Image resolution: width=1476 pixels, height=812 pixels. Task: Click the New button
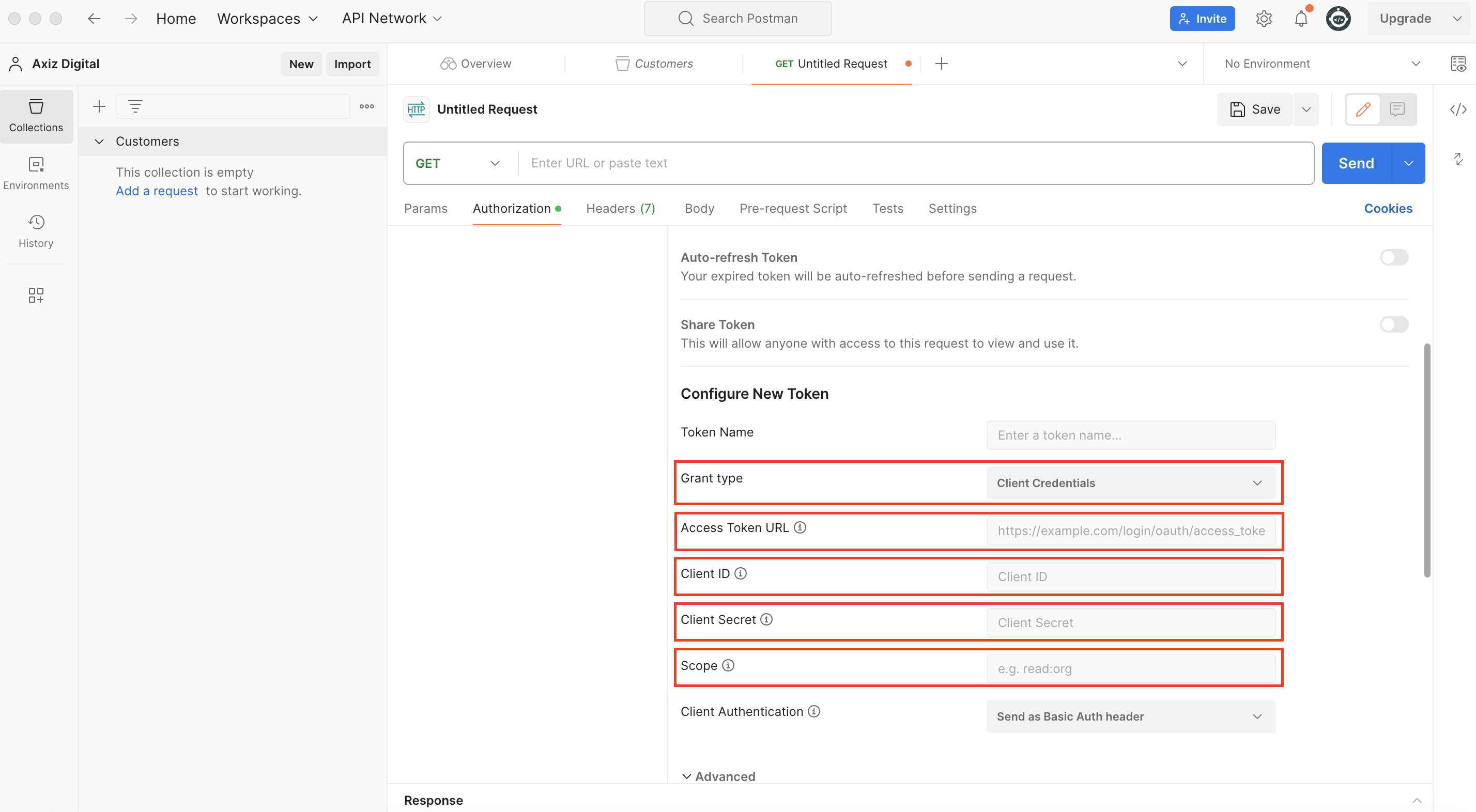[301, 64]
